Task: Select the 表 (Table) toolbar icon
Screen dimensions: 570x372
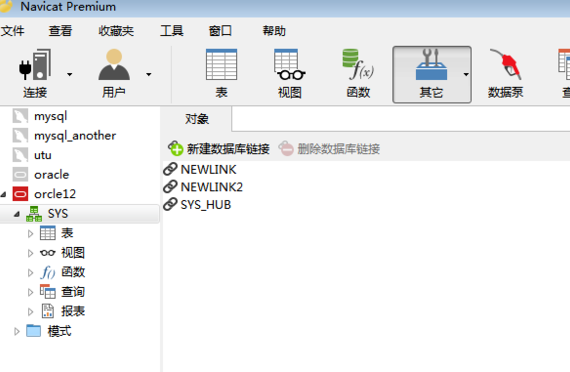Action: tap(221, 65)
